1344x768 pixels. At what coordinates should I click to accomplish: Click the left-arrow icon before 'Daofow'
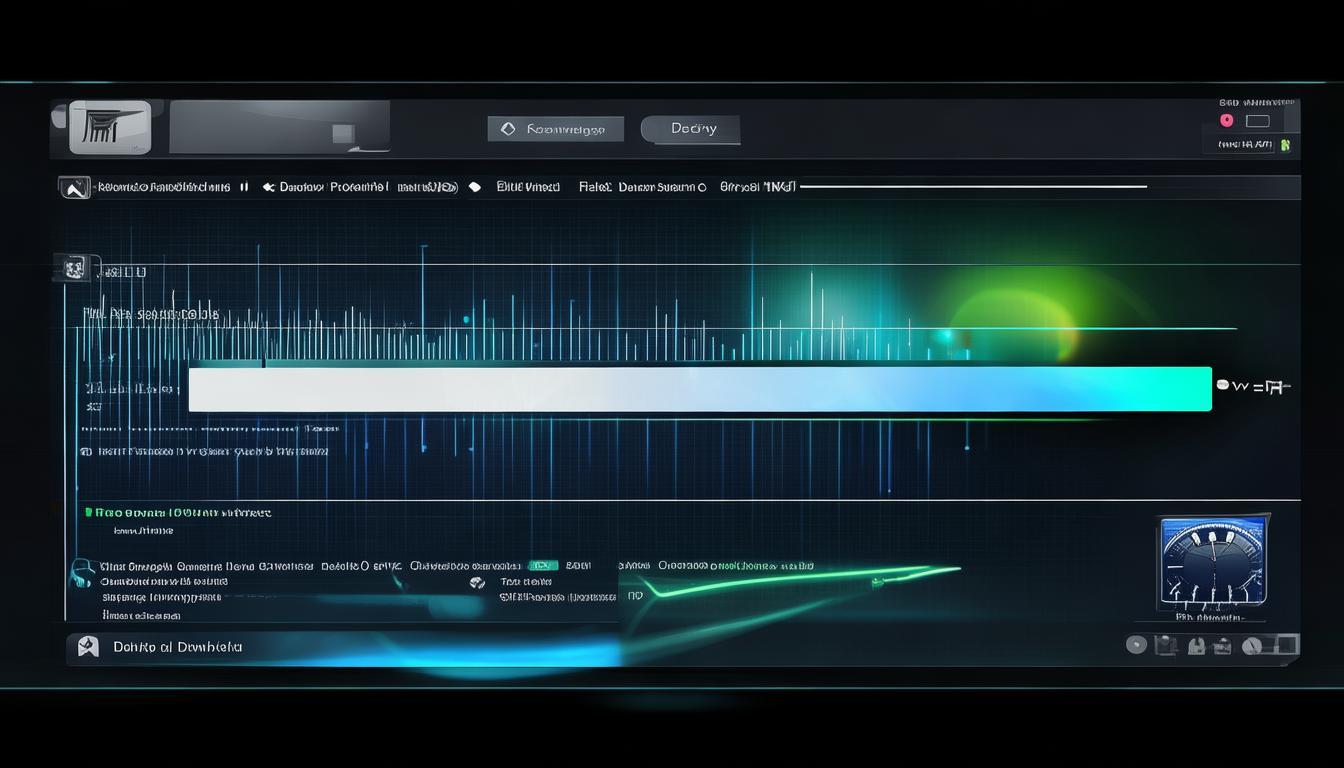[x=268, y=187]
